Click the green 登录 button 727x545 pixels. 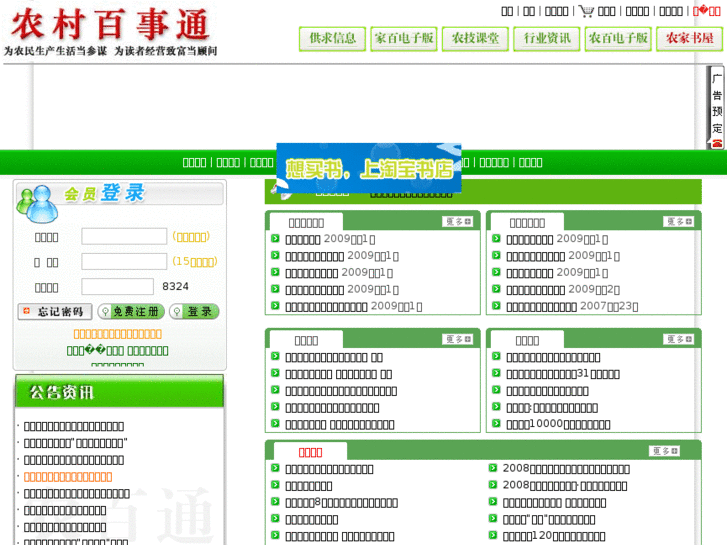pyautogui.click(x=194, y=312)
